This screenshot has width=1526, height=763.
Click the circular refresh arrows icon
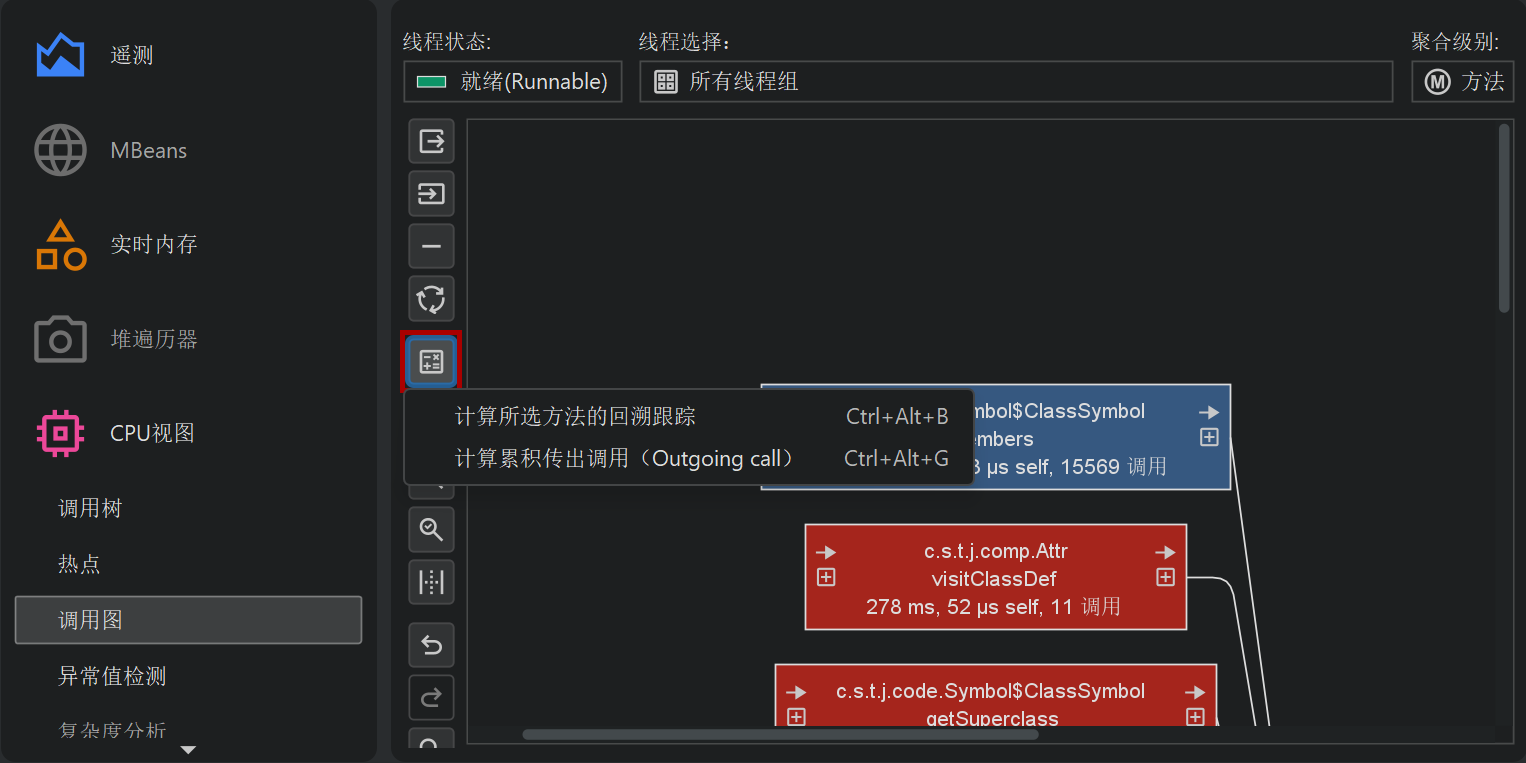click(x=431, y=299)
